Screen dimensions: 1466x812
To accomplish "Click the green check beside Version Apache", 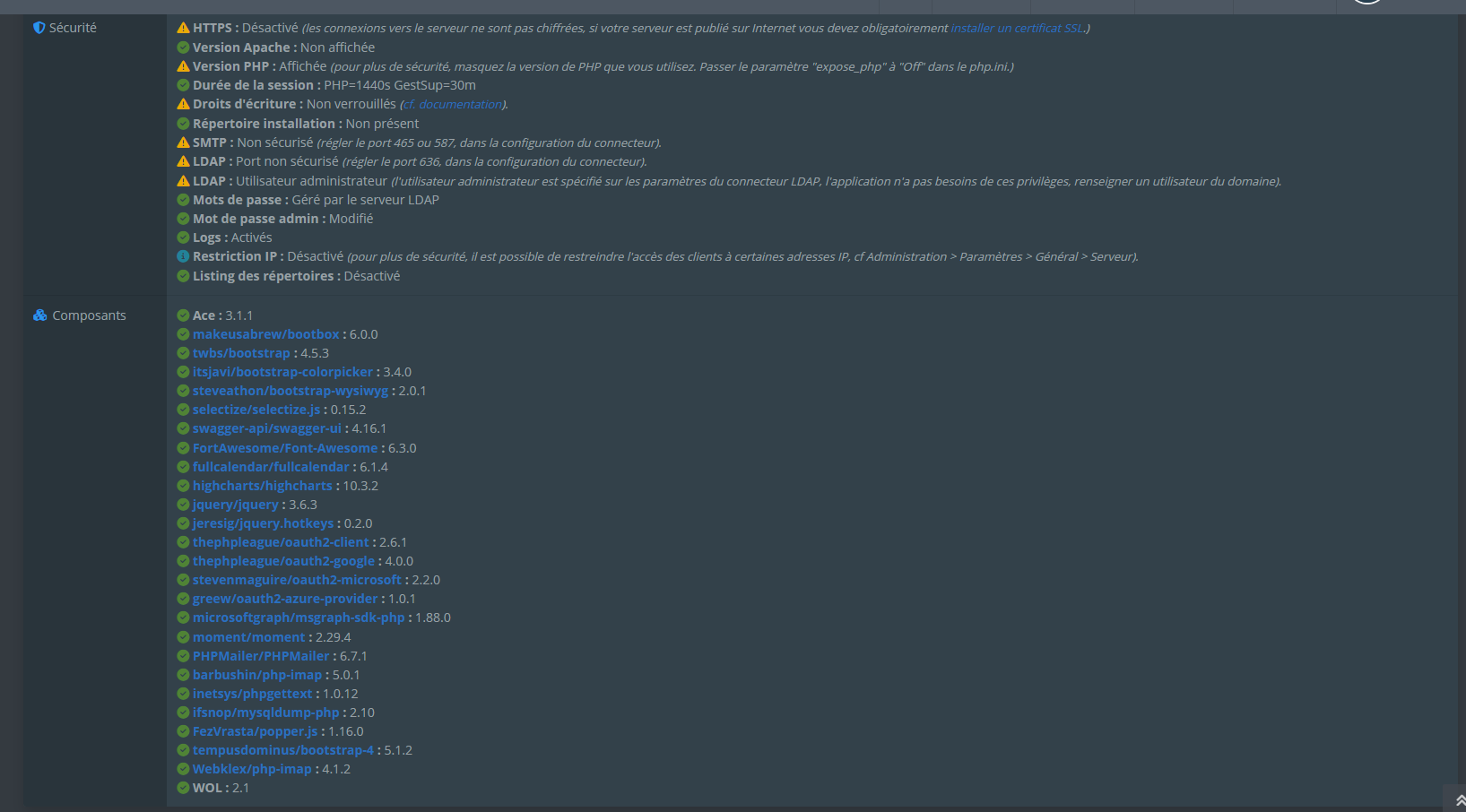I will pos(183,48).
